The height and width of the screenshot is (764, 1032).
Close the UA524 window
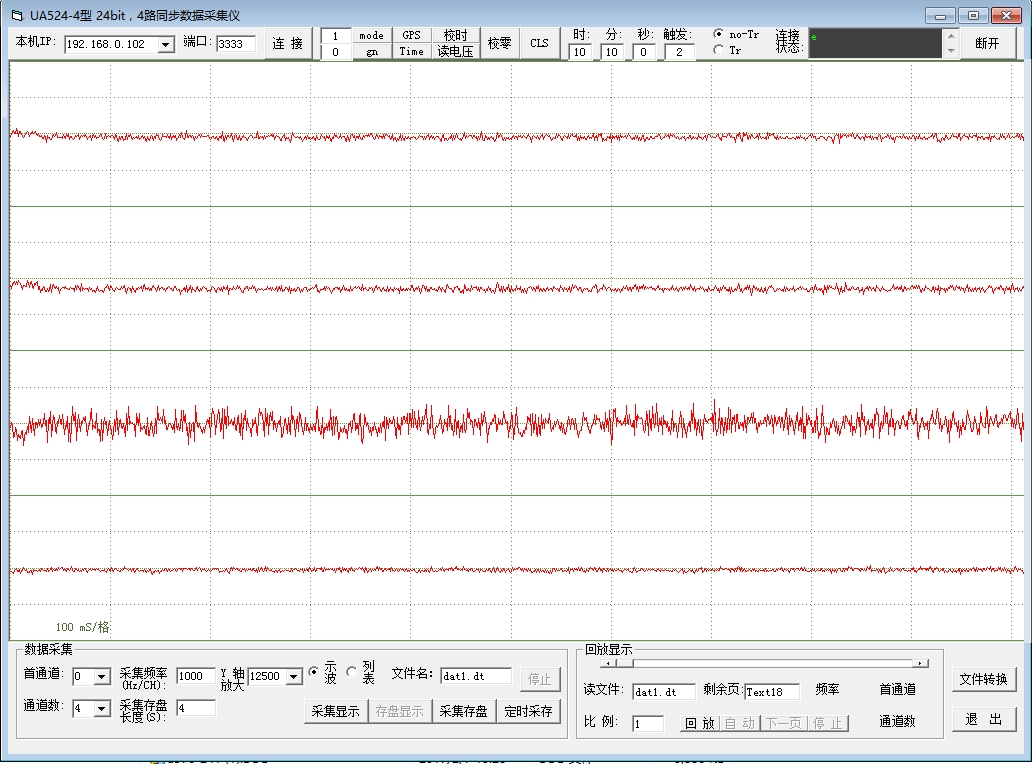[1006, 15]
